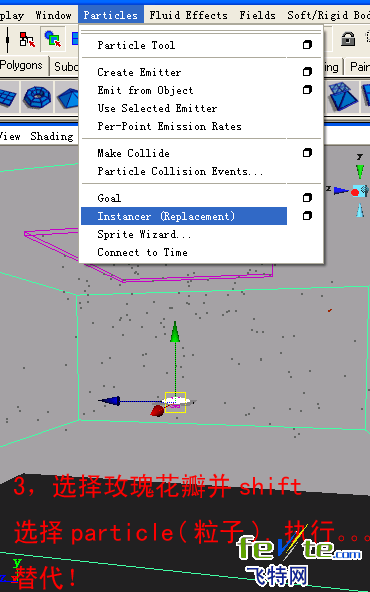Open the Window menu
Viewport: 370px width, 592px height.
pos(53,15)
